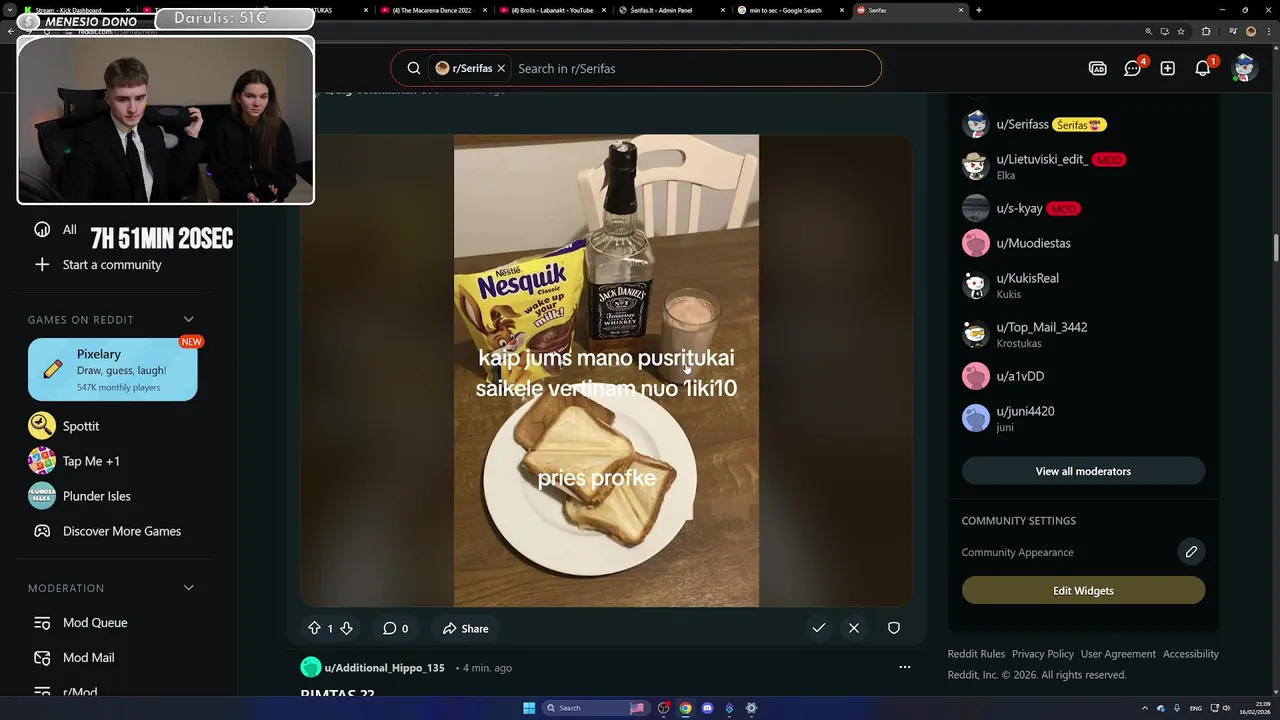Open Mod Mail
Viewport: 1280px width, 720px height.
(x=88, y=658)
